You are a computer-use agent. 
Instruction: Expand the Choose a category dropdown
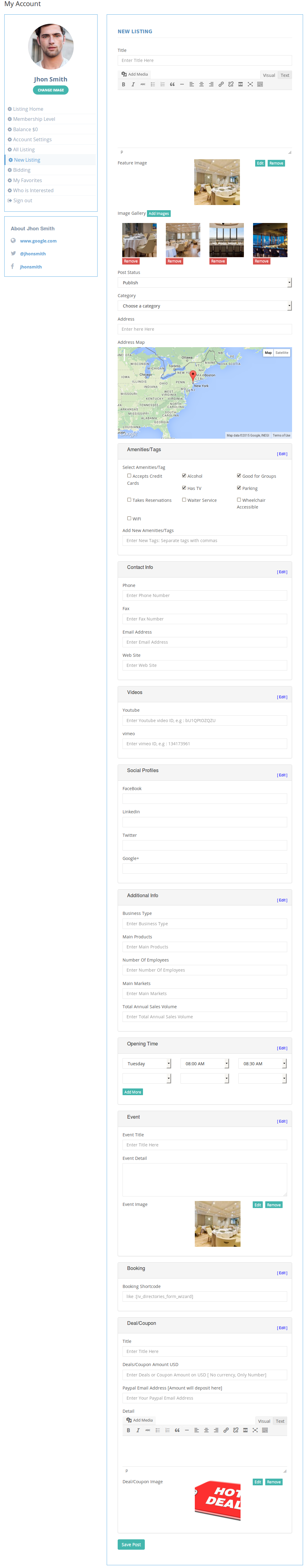204,306
